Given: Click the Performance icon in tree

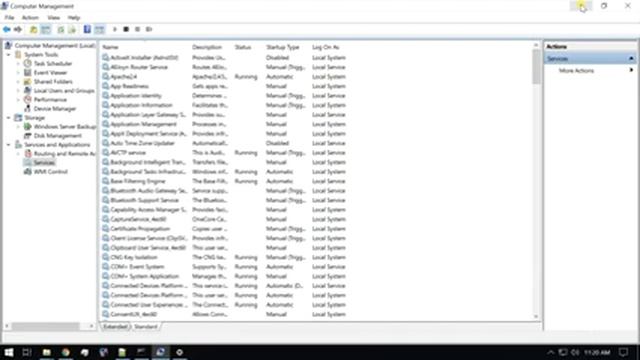Looking at the screenshot, I should tap(27, 99).
